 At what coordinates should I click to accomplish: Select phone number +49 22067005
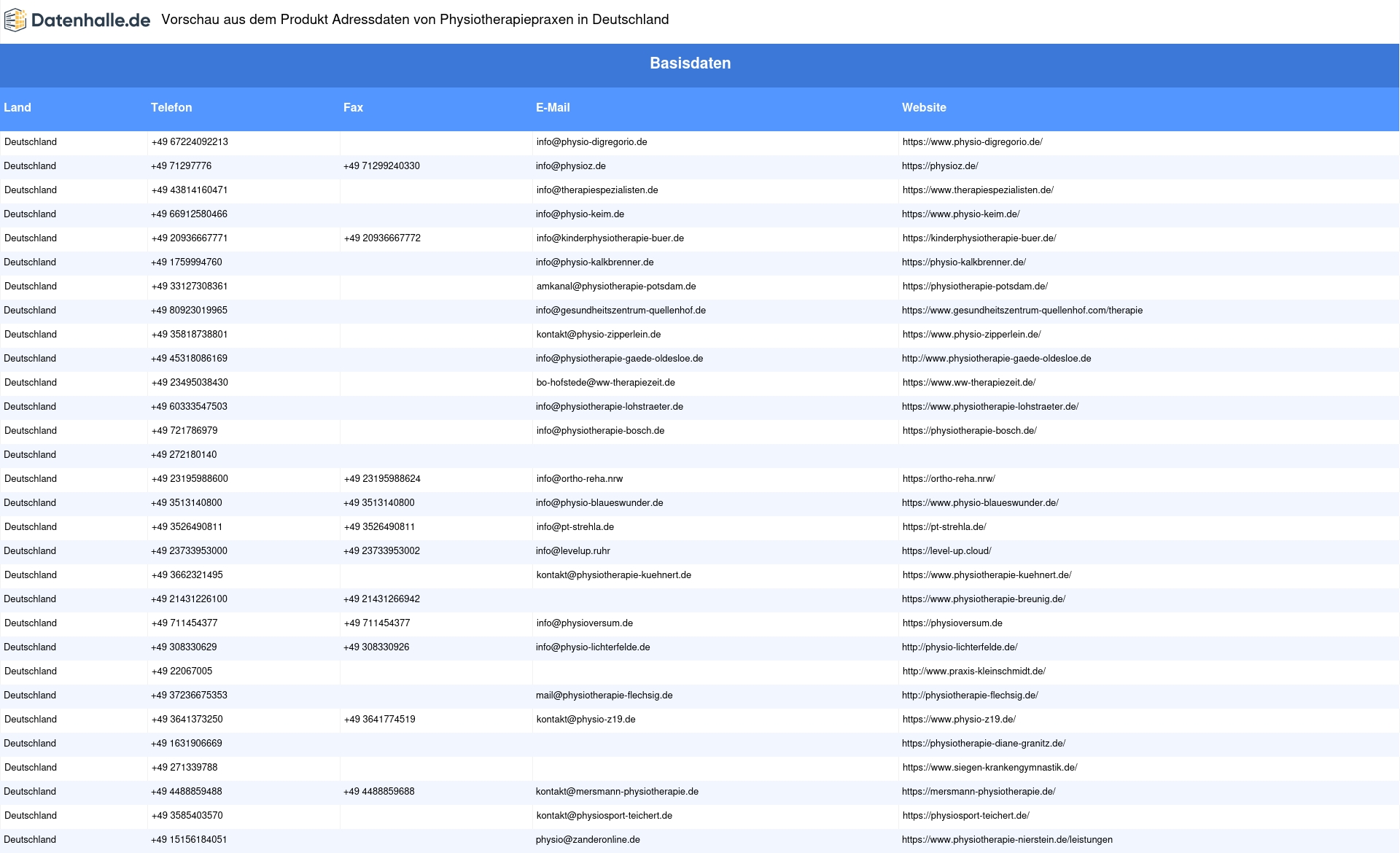[182, 671]
